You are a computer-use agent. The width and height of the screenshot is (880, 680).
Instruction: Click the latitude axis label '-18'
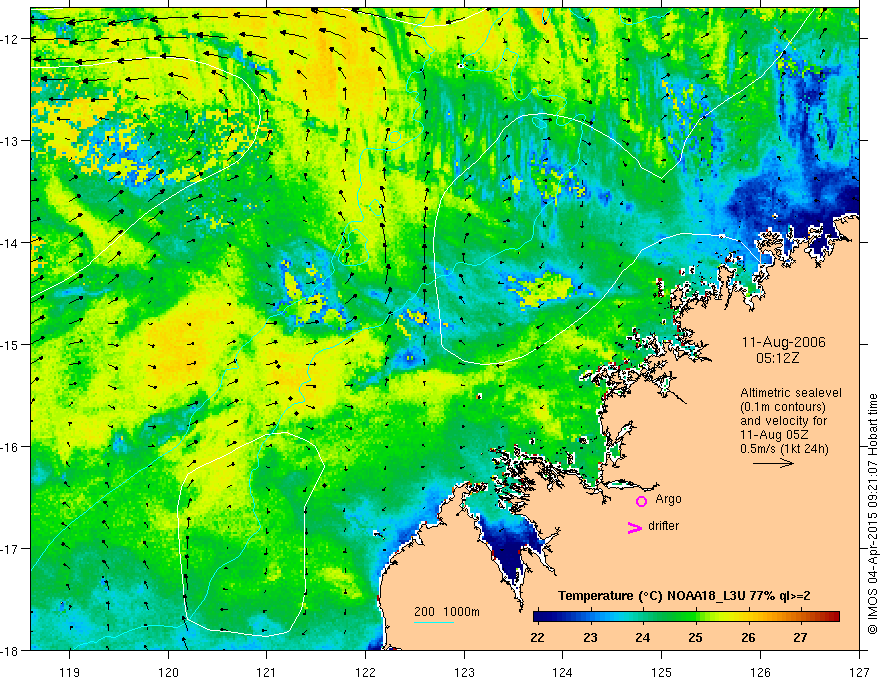(10, 650)
